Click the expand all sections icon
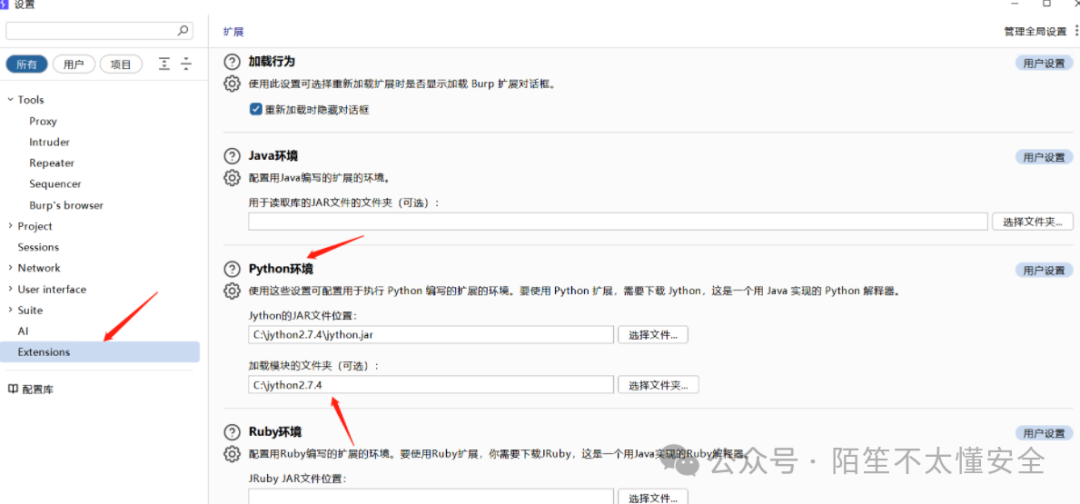 pyautogui.click(x=164, y=64)
